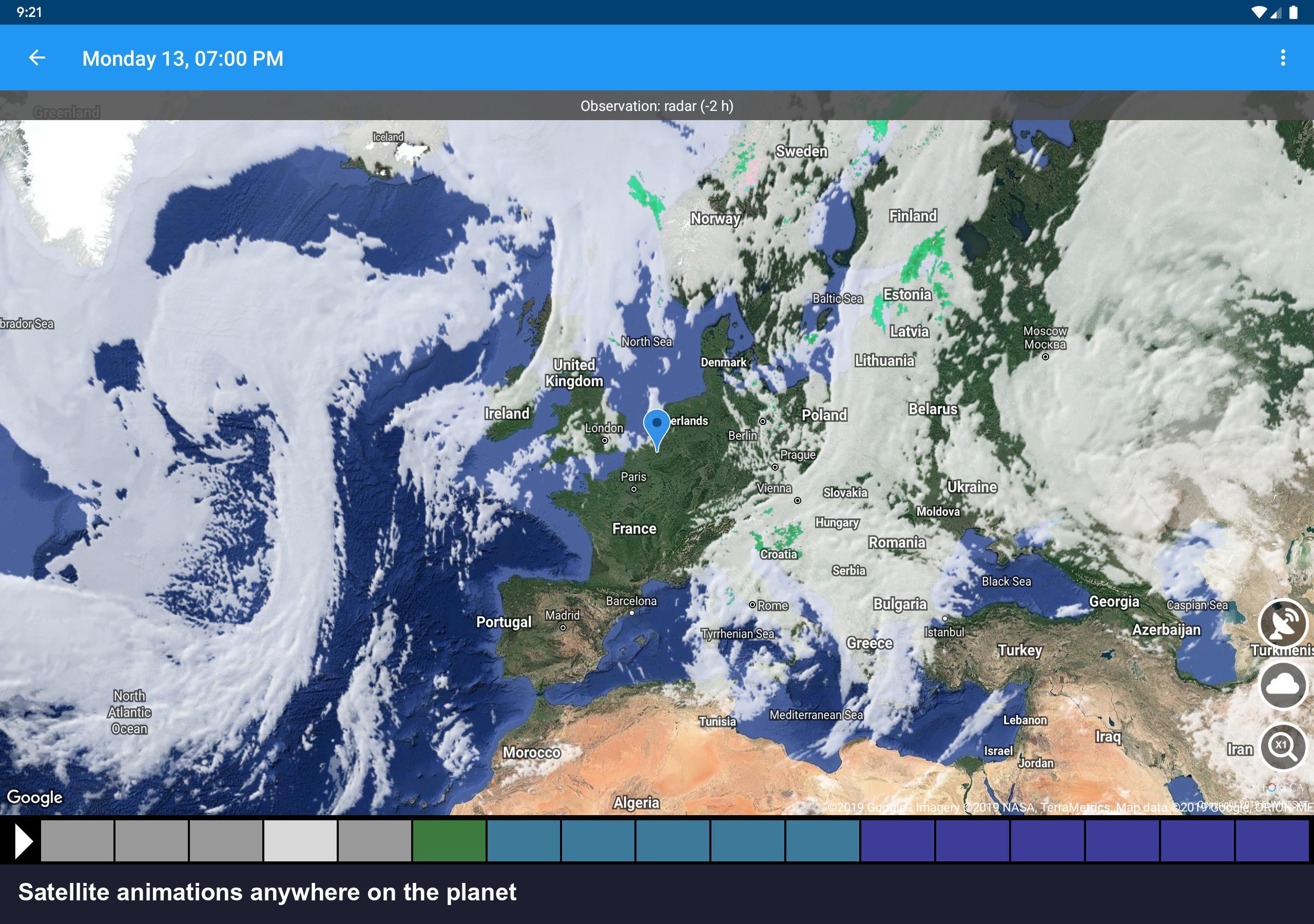Tap the 'Monday 13, 07:00 PM' title
The height and width of the screenshot is (924, 1314).
pos(183,59)
